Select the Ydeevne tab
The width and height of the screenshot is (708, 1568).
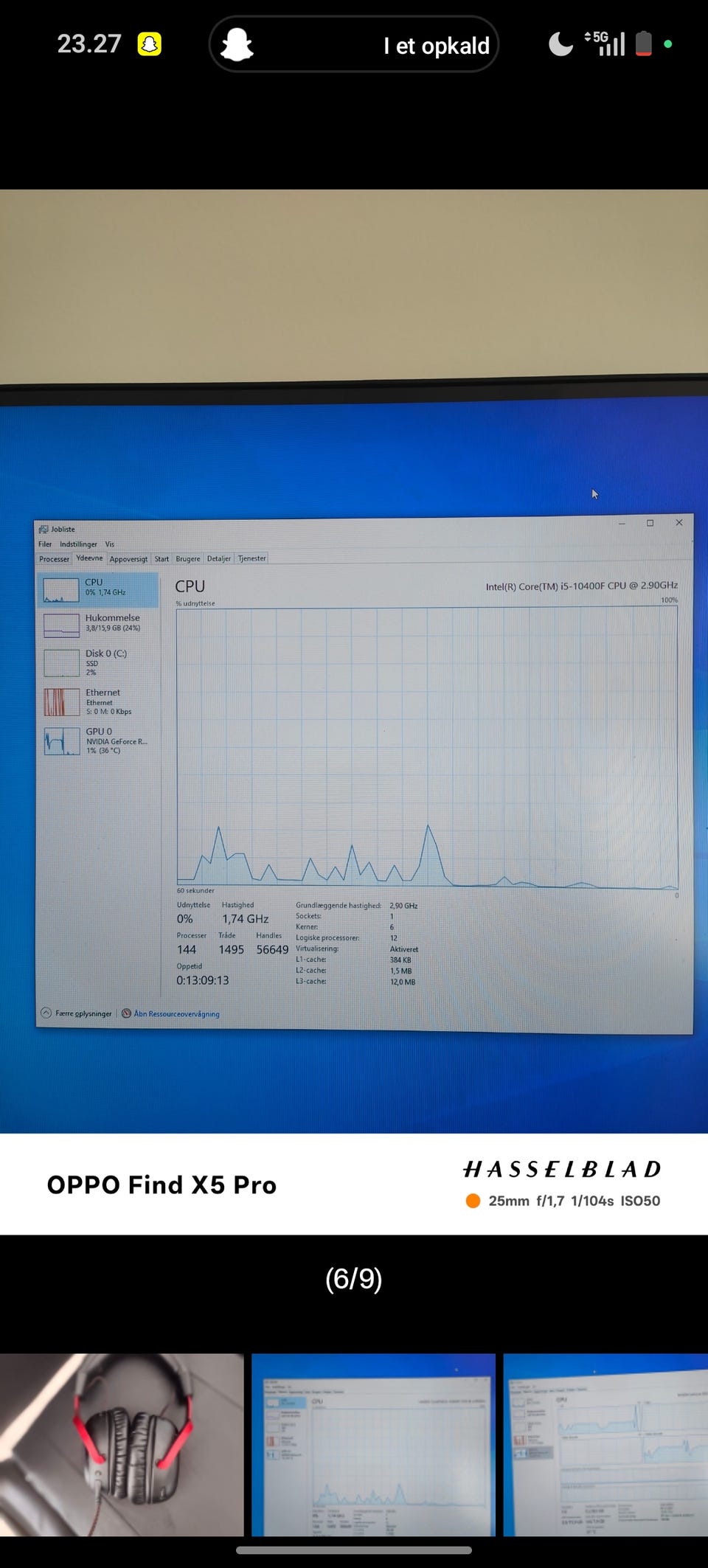(x=89, y=558)
